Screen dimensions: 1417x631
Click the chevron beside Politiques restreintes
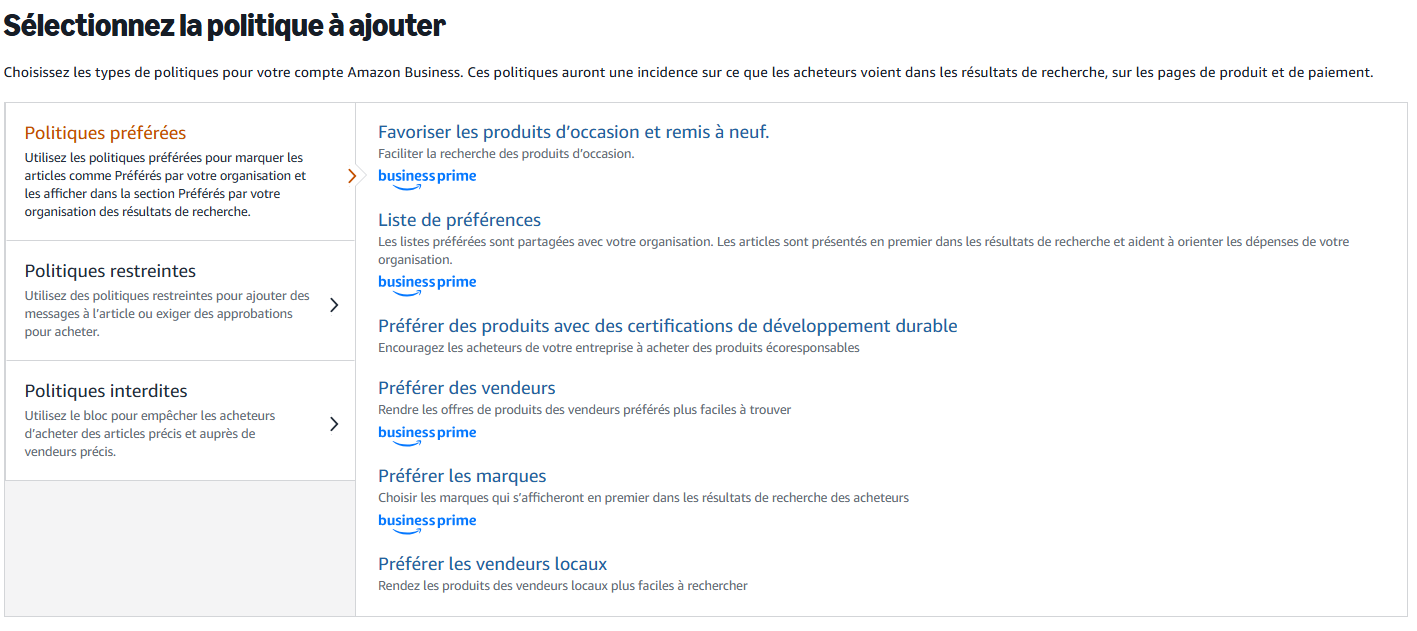click(x=335, y=304)
